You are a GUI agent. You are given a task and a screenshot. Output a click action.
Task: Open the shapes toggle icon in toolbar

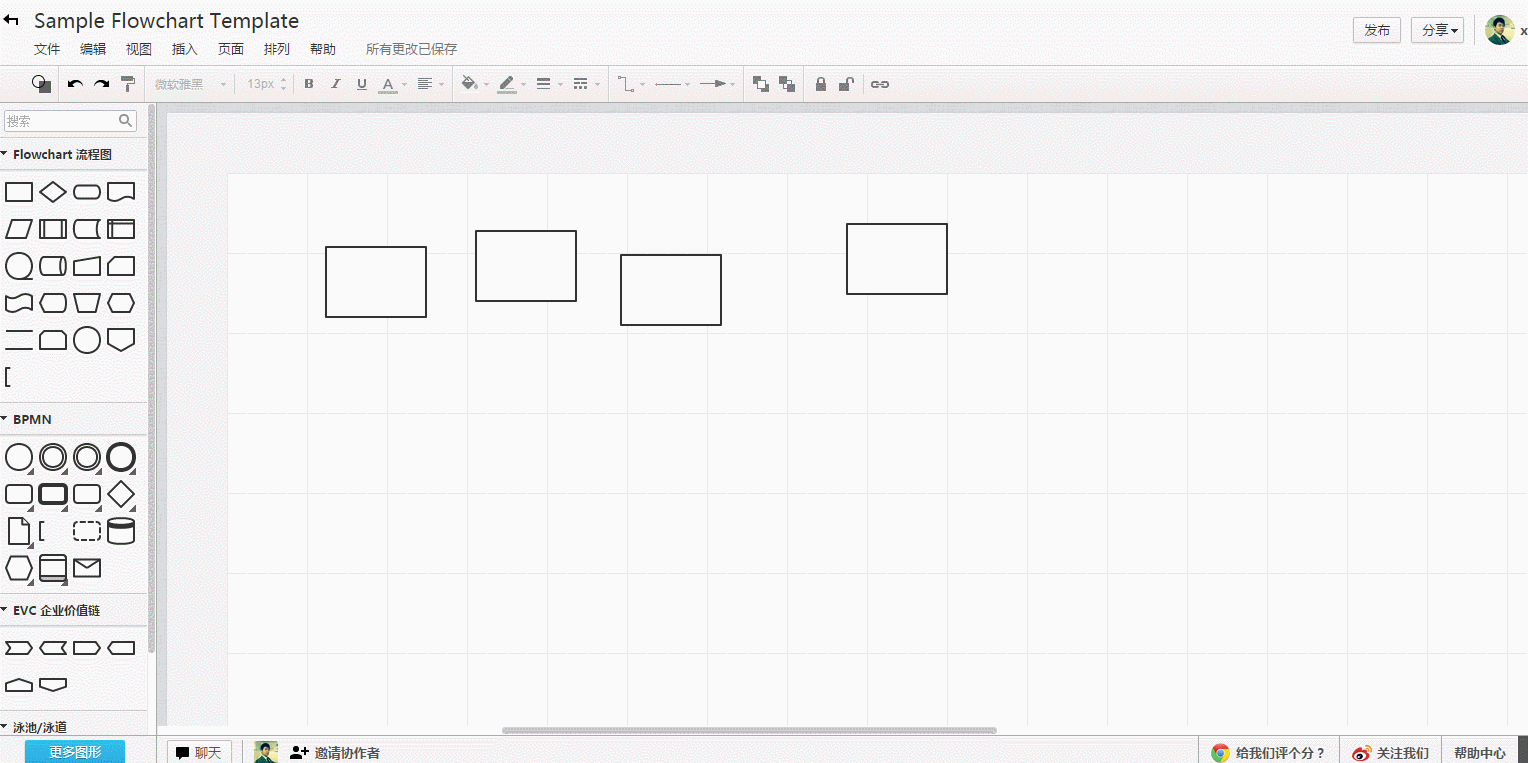pos(41,84)
